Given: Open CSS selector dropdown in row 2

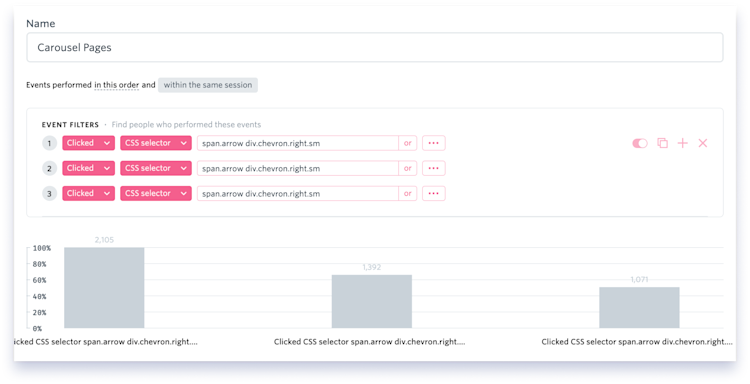Looking at the screenshot, I should (x=156, y=168).
